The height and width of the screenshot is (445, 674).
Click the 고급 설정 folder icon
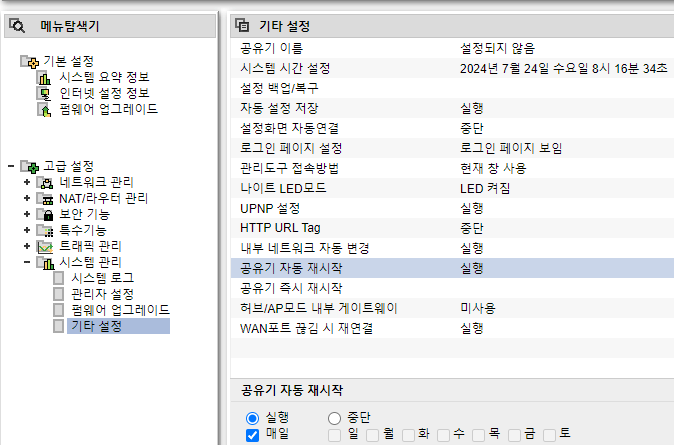(30, 166)
